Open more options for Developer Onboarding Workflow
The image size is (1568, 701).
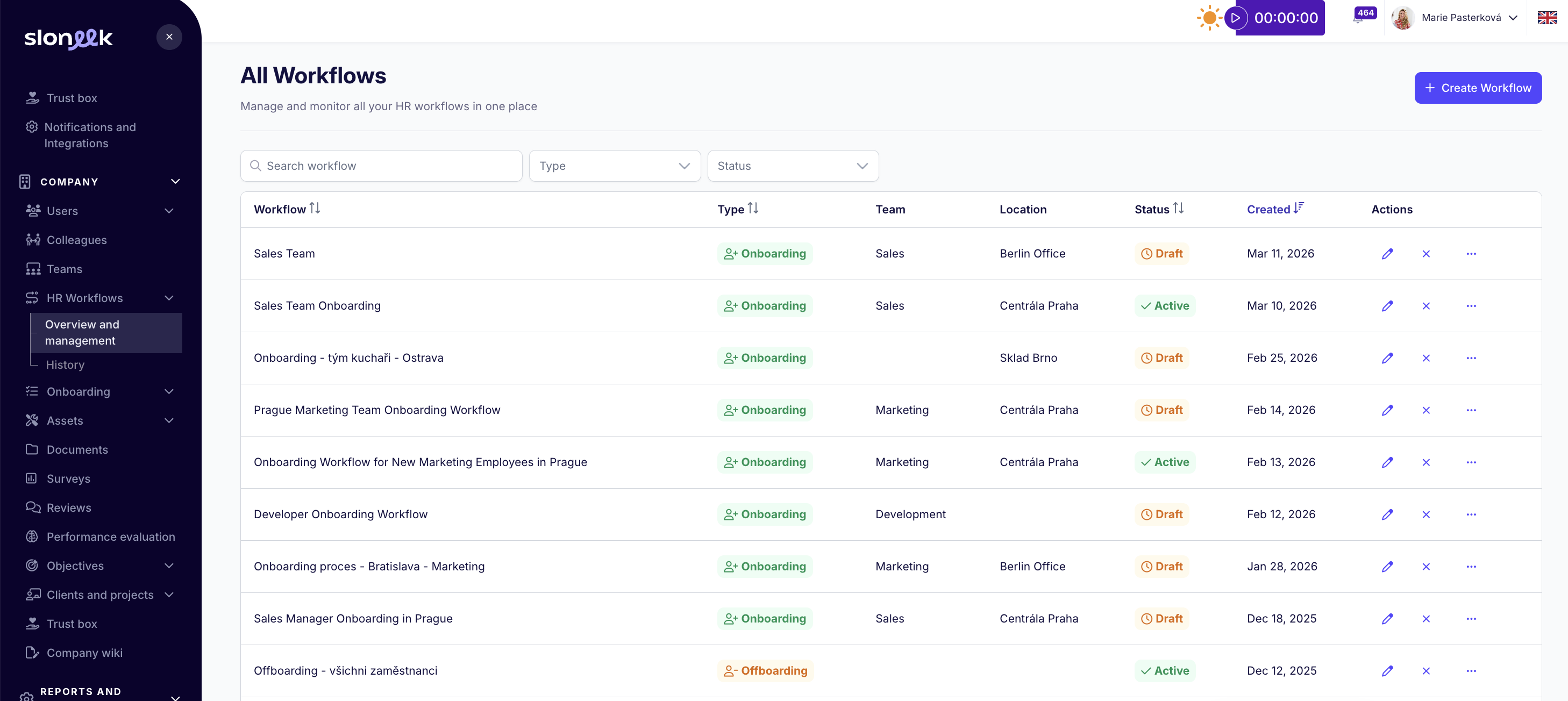tap(1471, 515)
